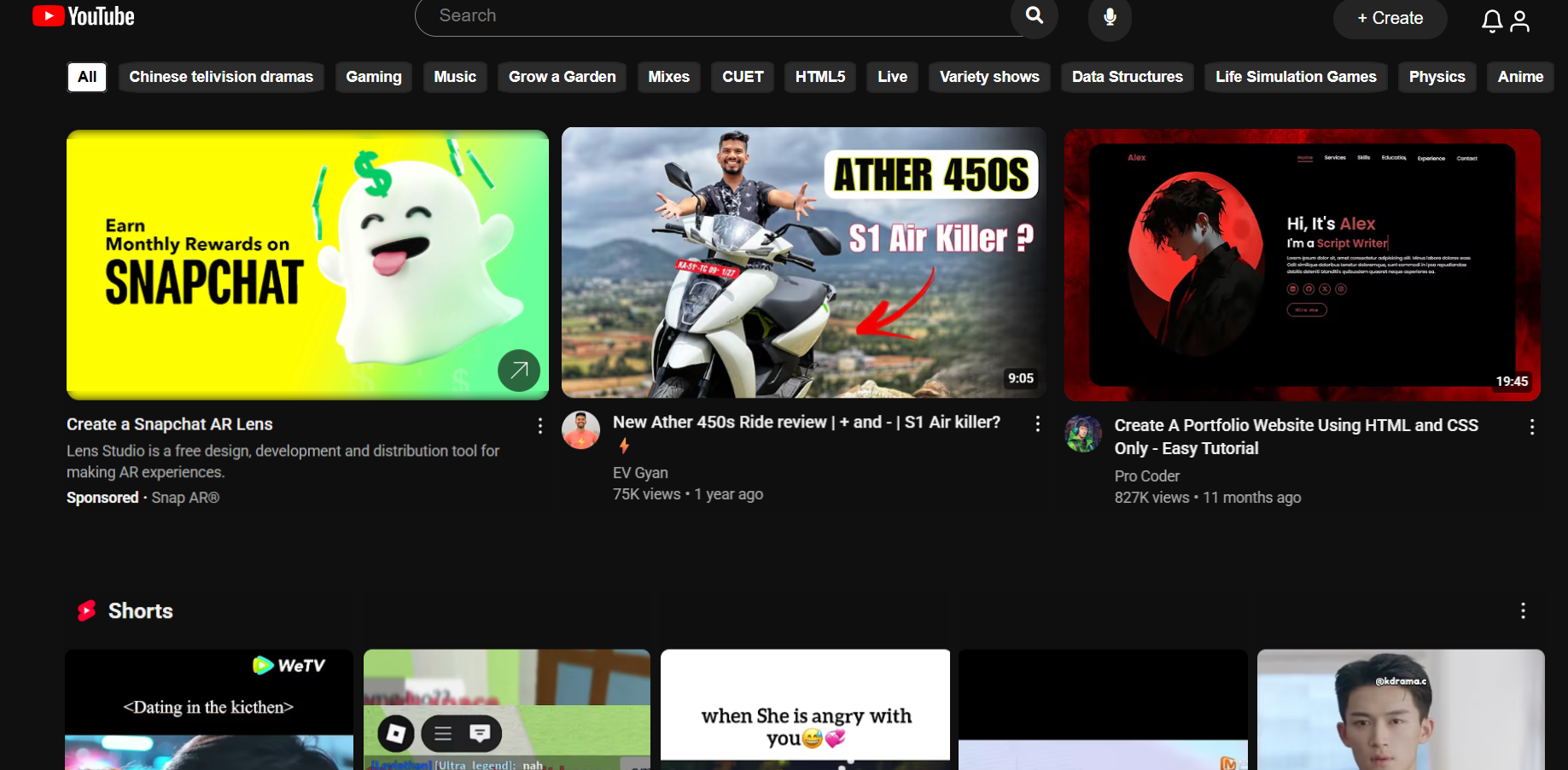Open the Create a Snapchat AR Lens link

coord(170,424)
